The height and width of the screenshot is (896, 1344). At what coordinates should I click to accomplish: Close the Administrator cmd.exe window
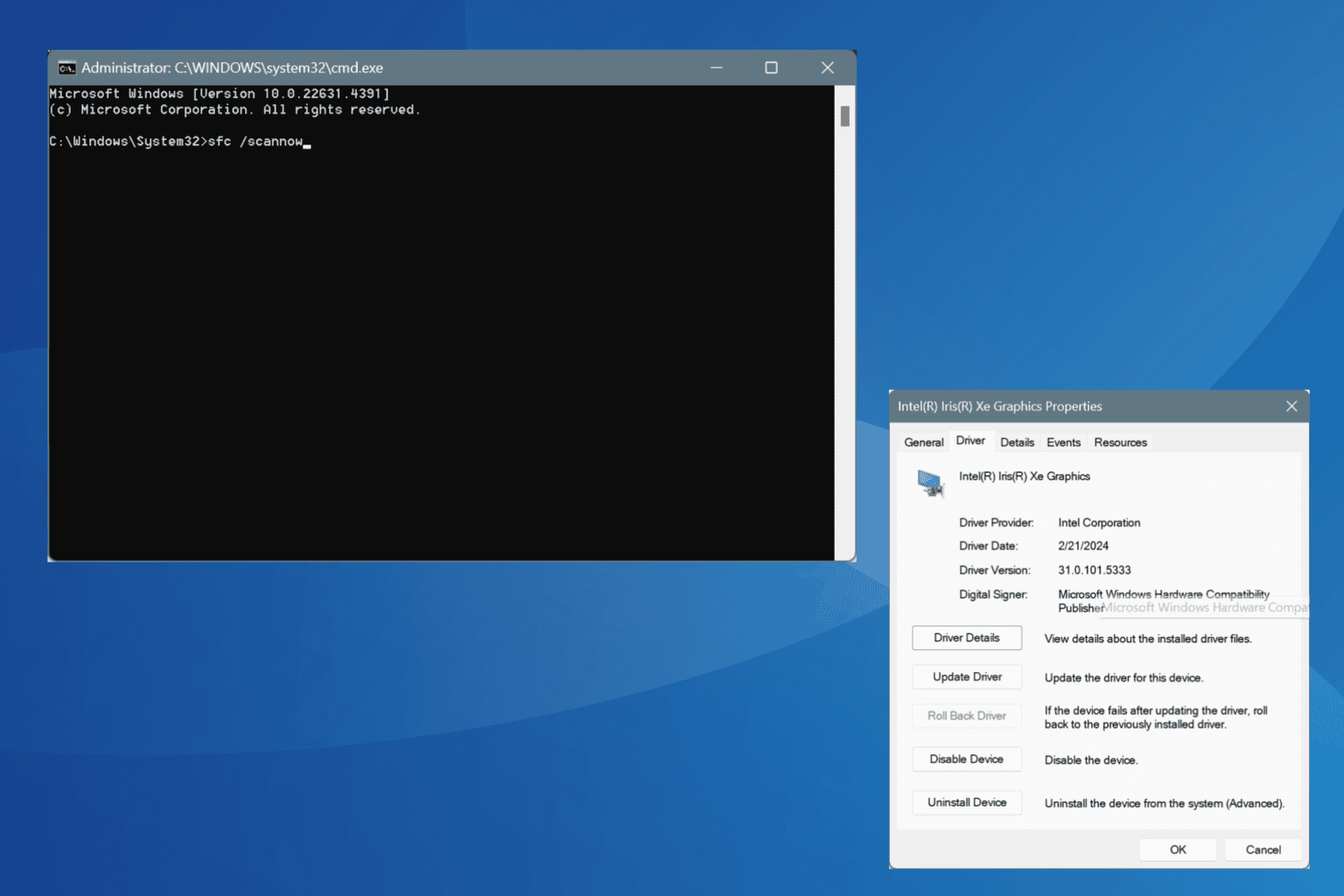827,67
